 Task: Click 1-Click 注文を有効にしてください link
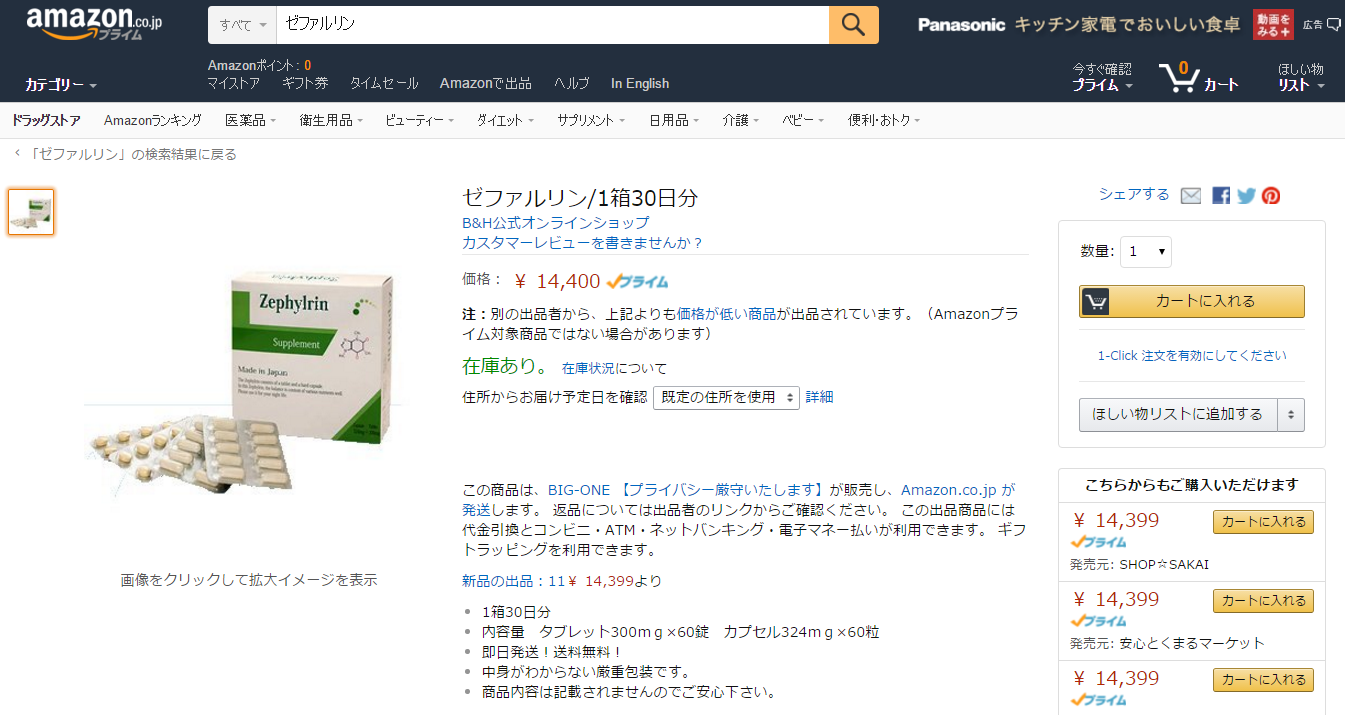[x=1192, y=355]
